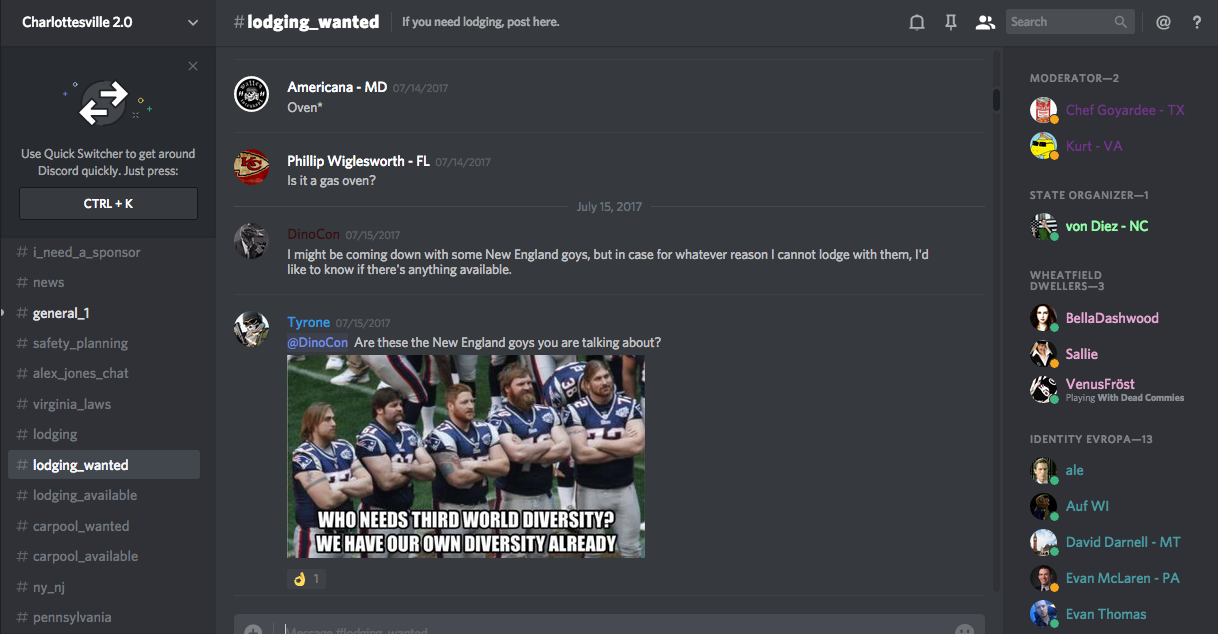
Task: Open notification settings bell icon
Action: pos(916,22)
